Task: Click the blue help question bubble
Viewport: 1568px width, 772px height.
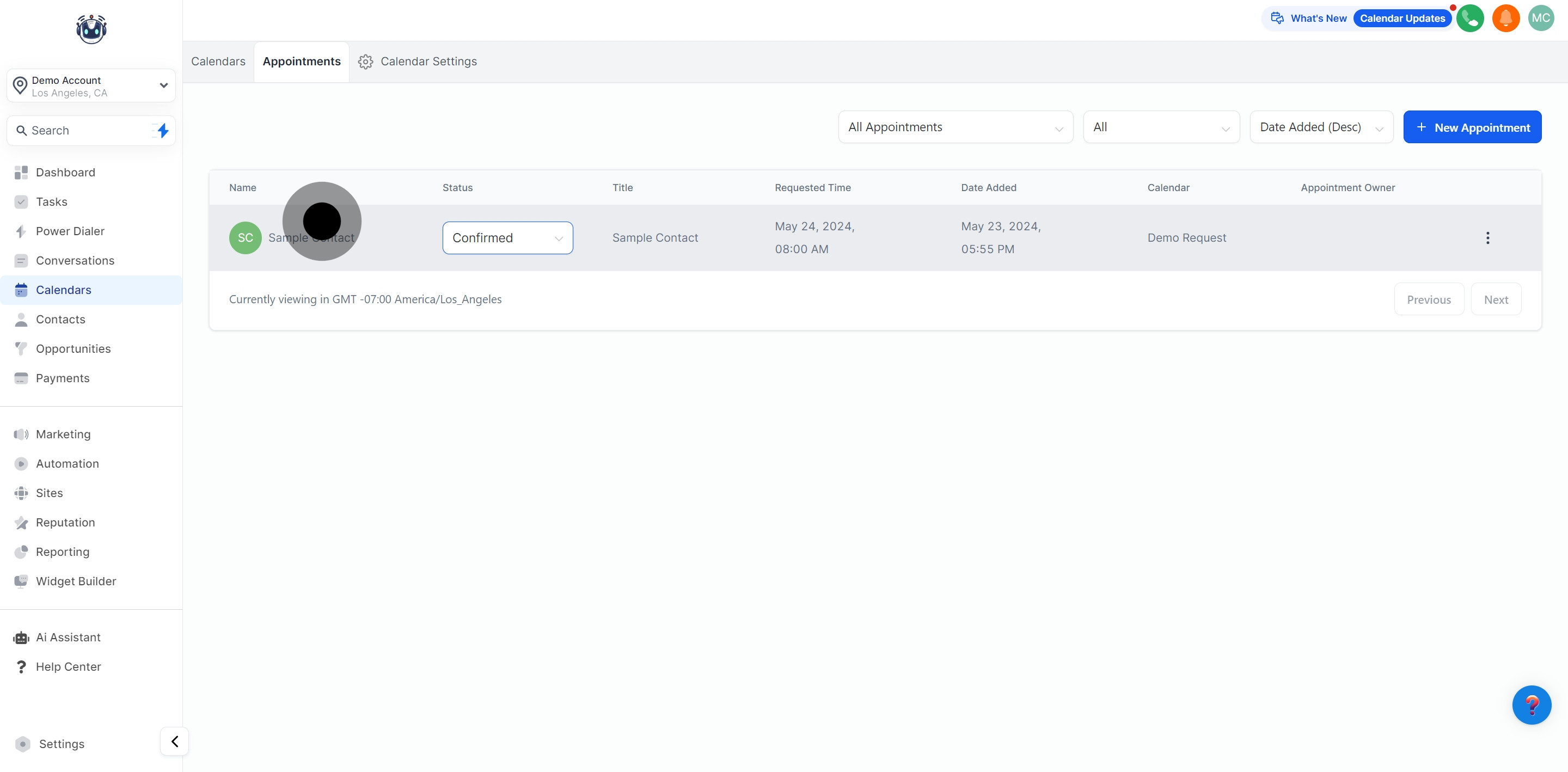Action: [x=1531, y=705]
